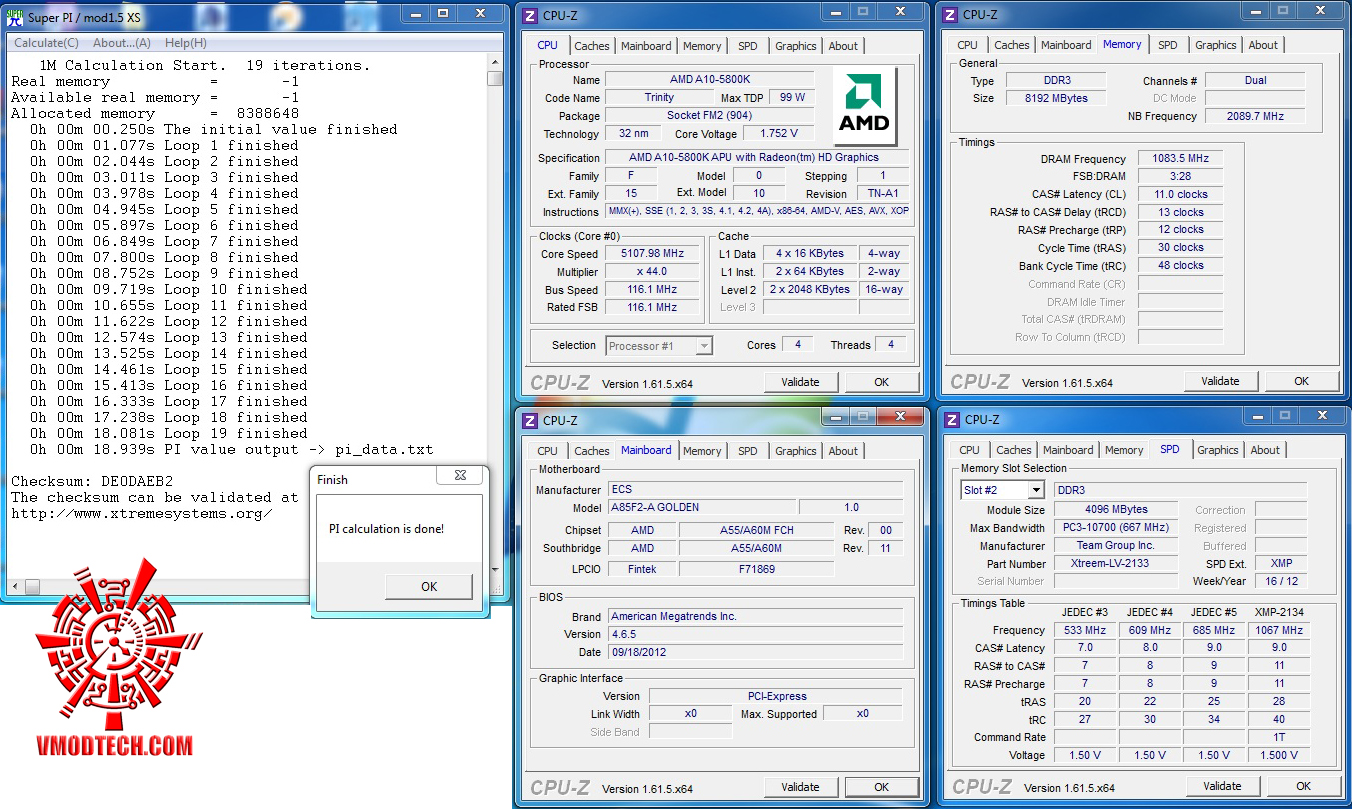Select the Caches tab in the Memory window
The width and height of the screenshot is (1352, 809).
(1011, 45)
